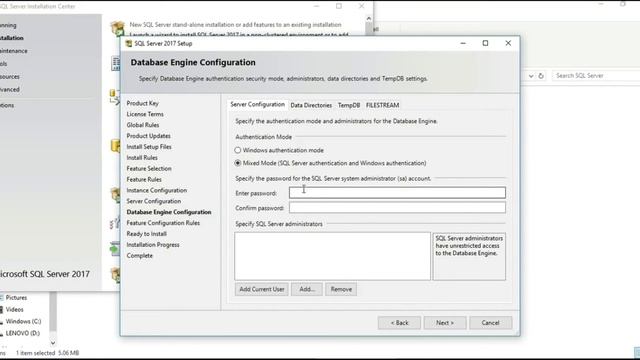
Task: Click Global Rules step in sidebar
Action: [143, 125]
